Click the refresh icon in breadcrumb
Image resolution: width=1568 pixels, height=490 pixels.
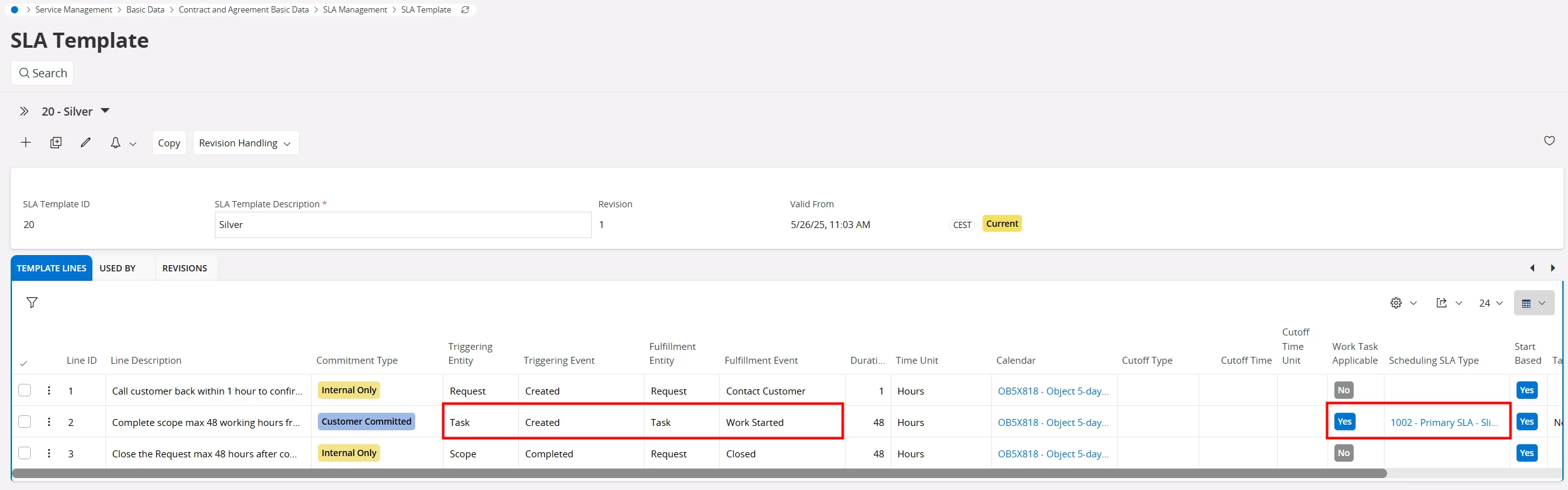[x=465, y=10]
